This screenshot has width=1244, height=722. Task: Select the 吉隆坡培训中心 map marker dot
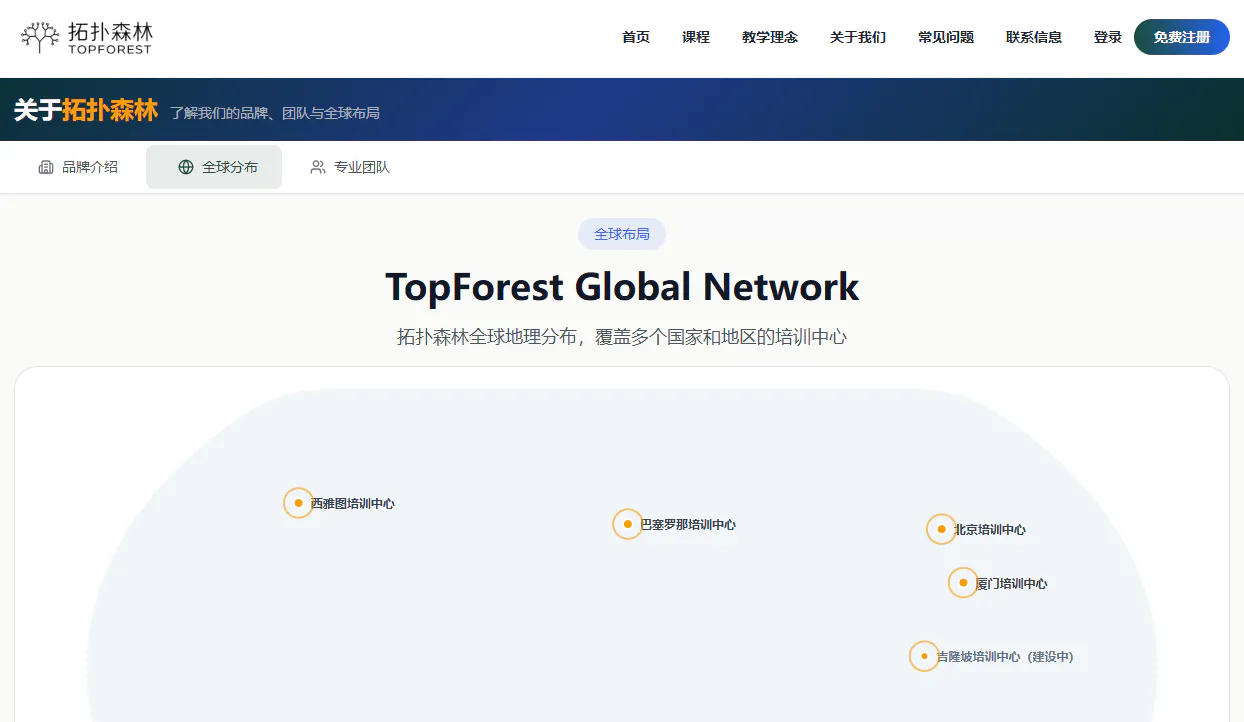tap(924, 656)
